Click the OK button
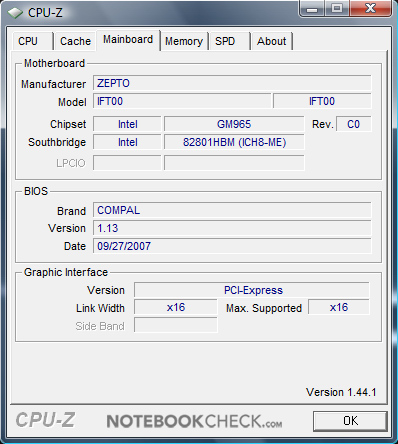 [350, 421]
